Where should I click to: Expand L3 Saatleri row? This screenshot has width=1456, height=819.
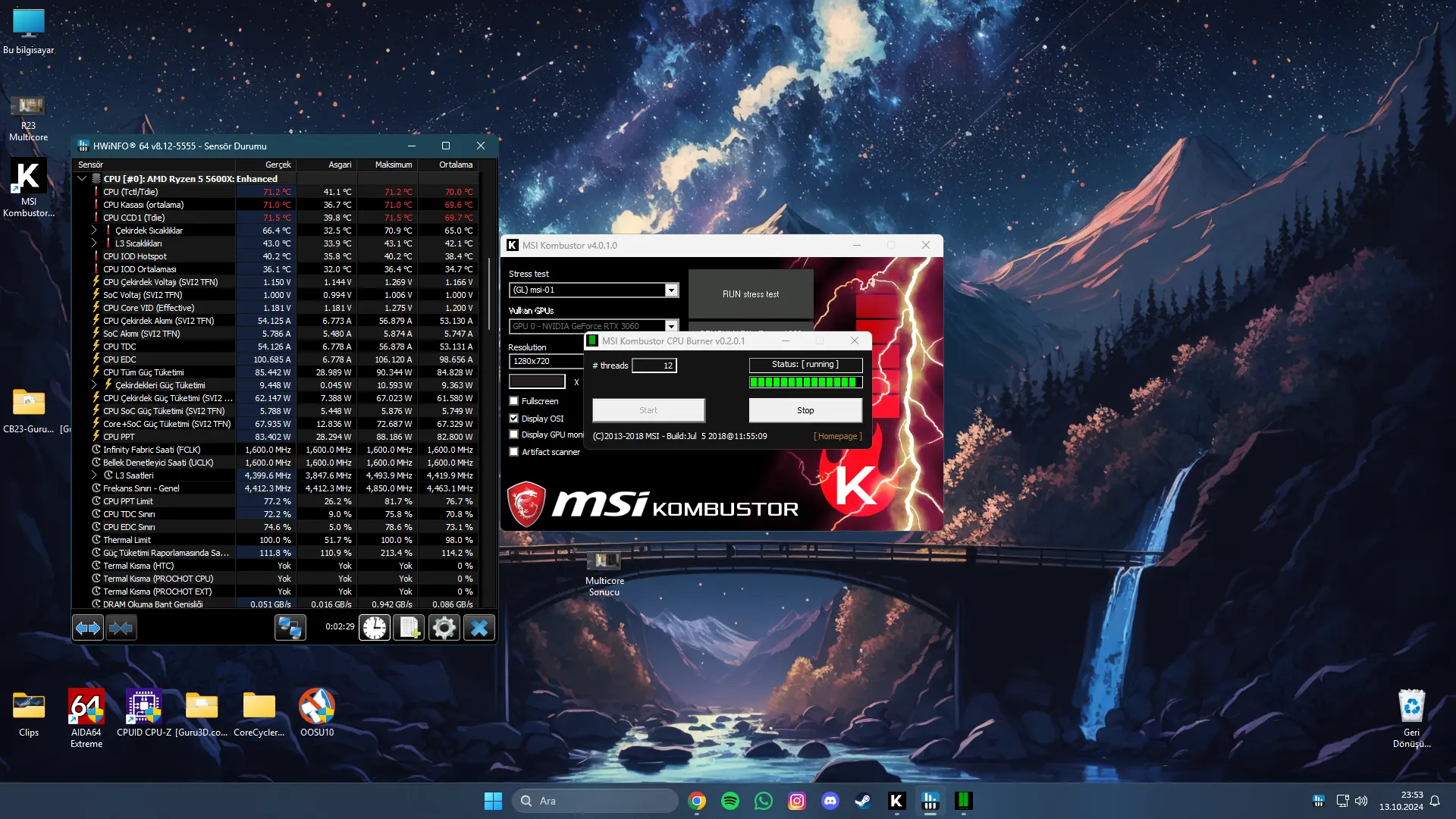pos(94,475)
